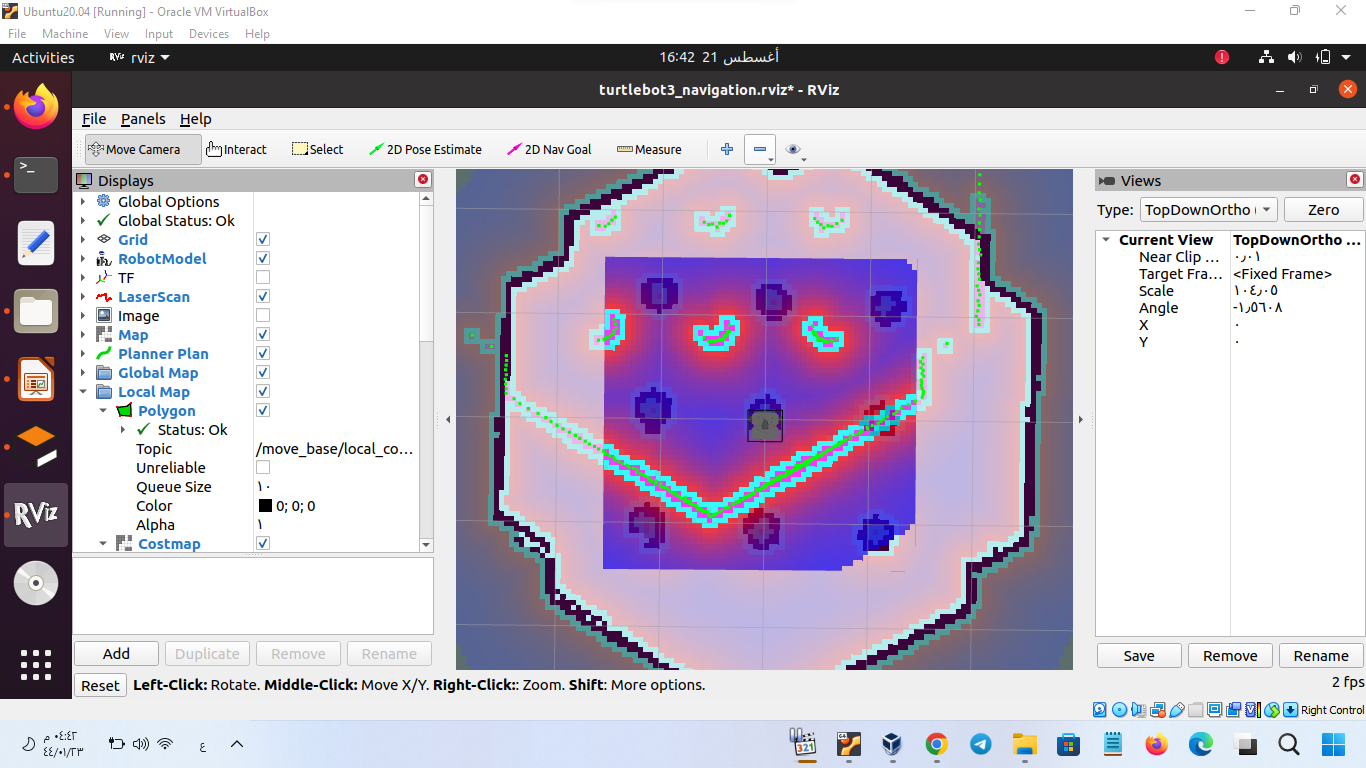Launch RViz icon in the dock
Screen dimensions: 1366x768
[36, 515]
